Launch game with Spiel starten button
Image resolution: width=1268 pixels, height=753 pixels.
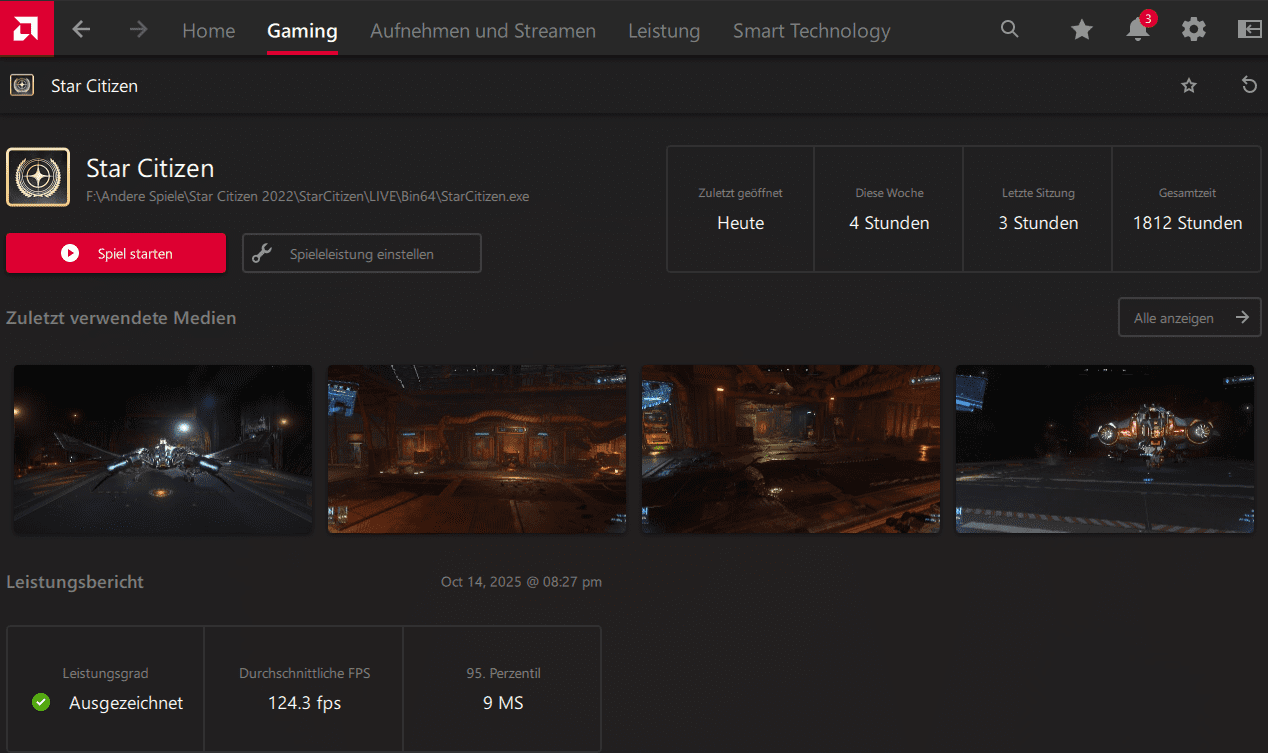[x=116, y=253]
